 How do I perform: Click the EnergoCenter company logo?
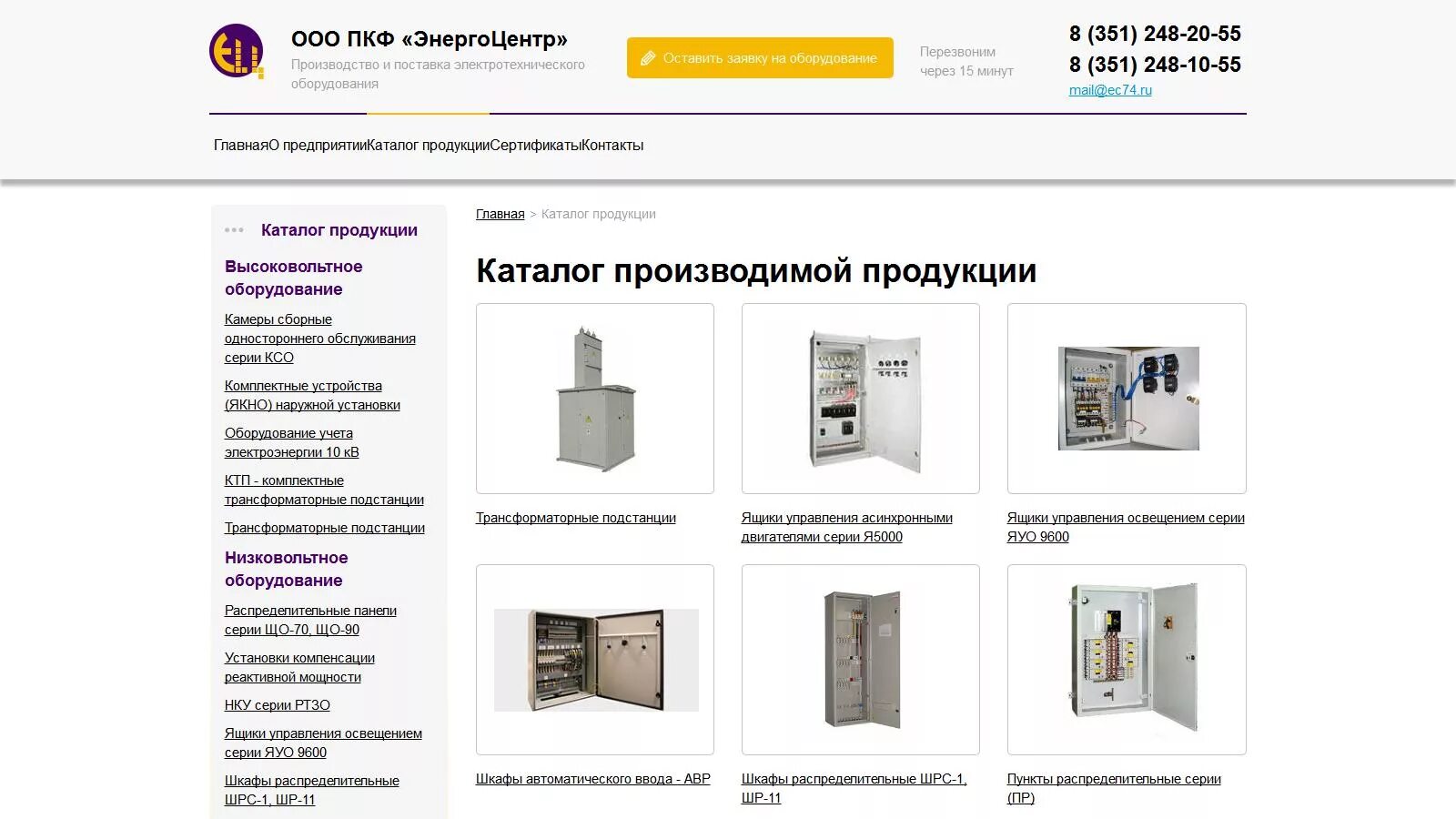point(237,52)
